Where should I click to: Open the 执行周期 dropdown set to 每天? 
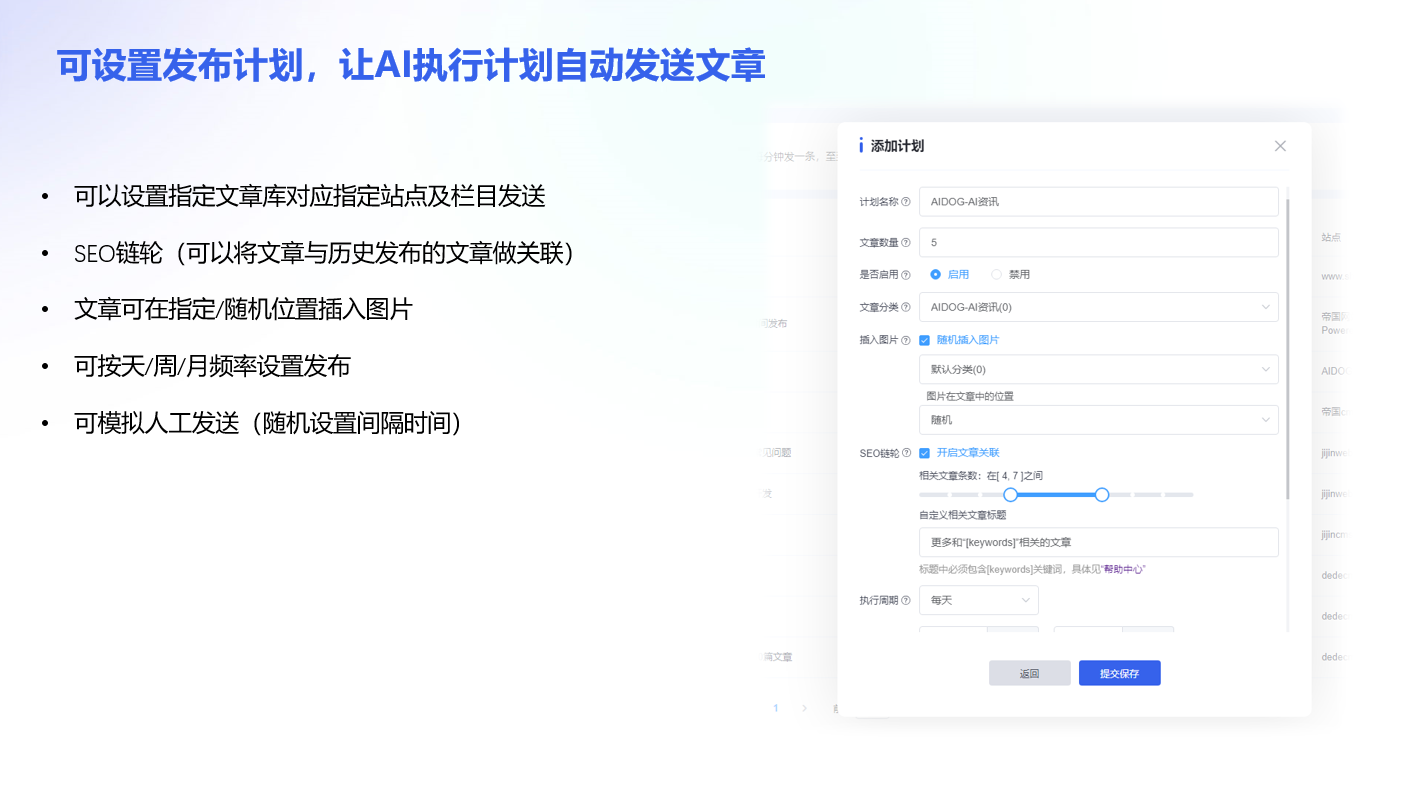tap(978, 601)
